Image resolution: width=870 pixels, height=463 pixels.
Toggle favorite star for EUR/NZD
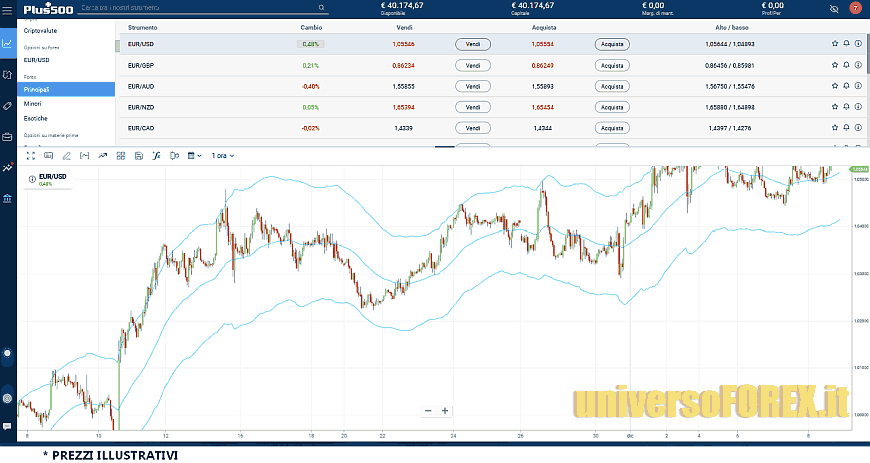click(x=835, y=107)
